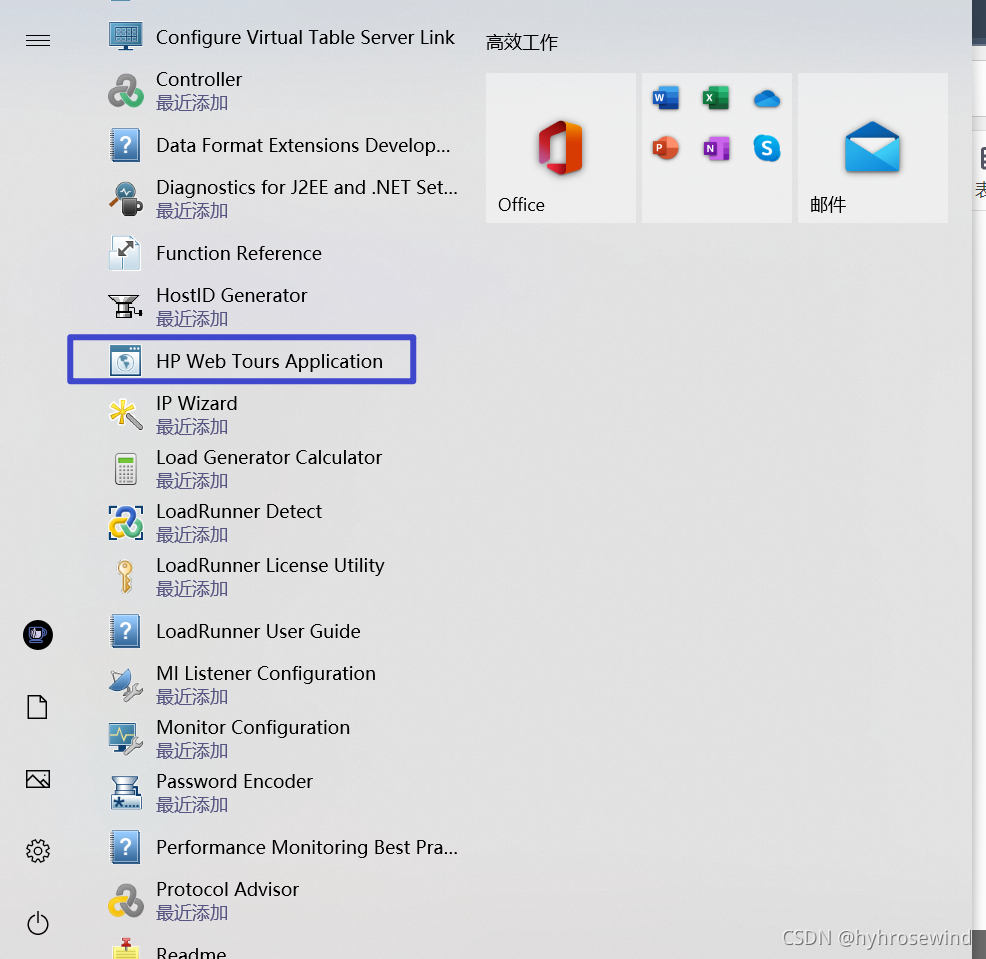
Task: Click the IP Wizard wand icon
Action: (125, 414)
